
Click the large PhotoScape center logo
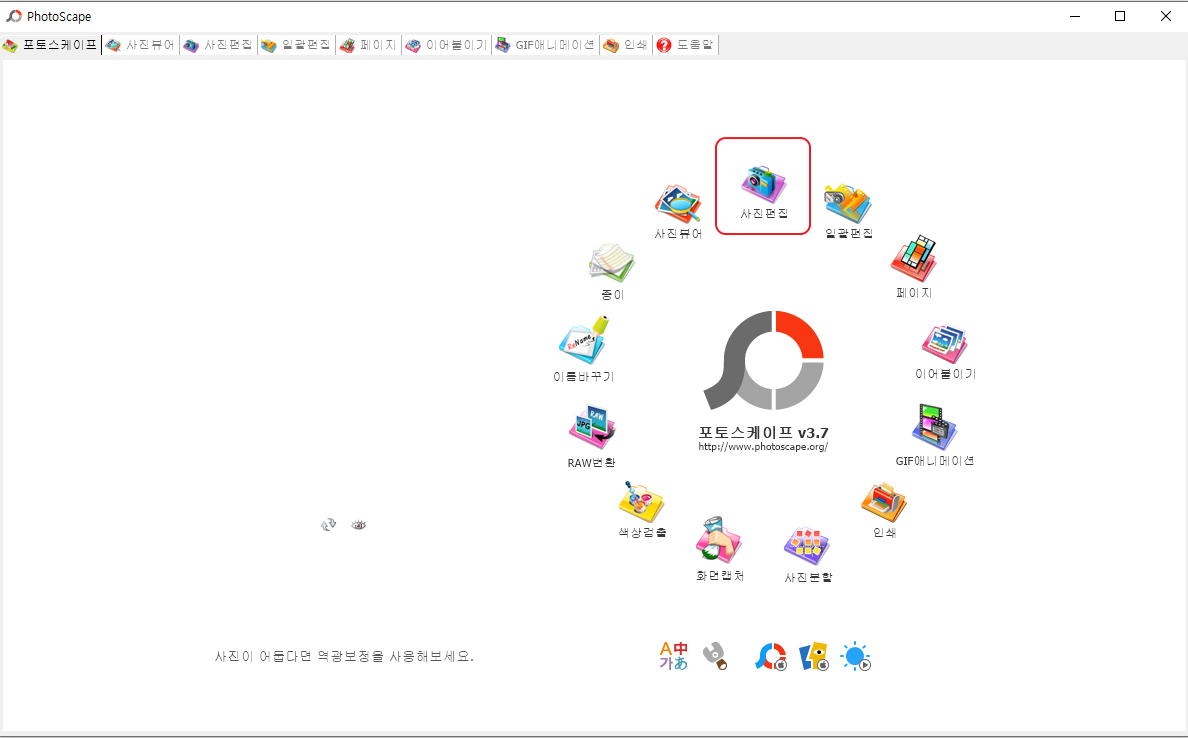pyautogui.click(x=764, y=361)
